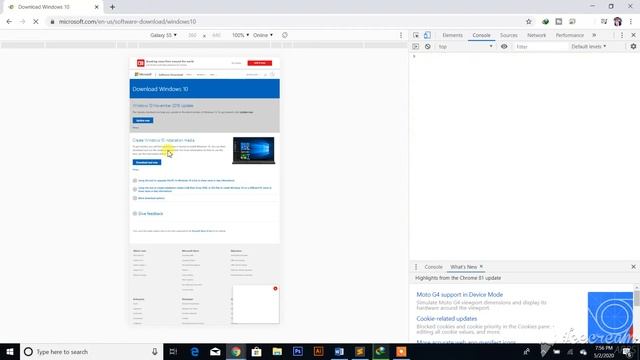Open the 100% zoom dropdown

(x=240, y=35)
